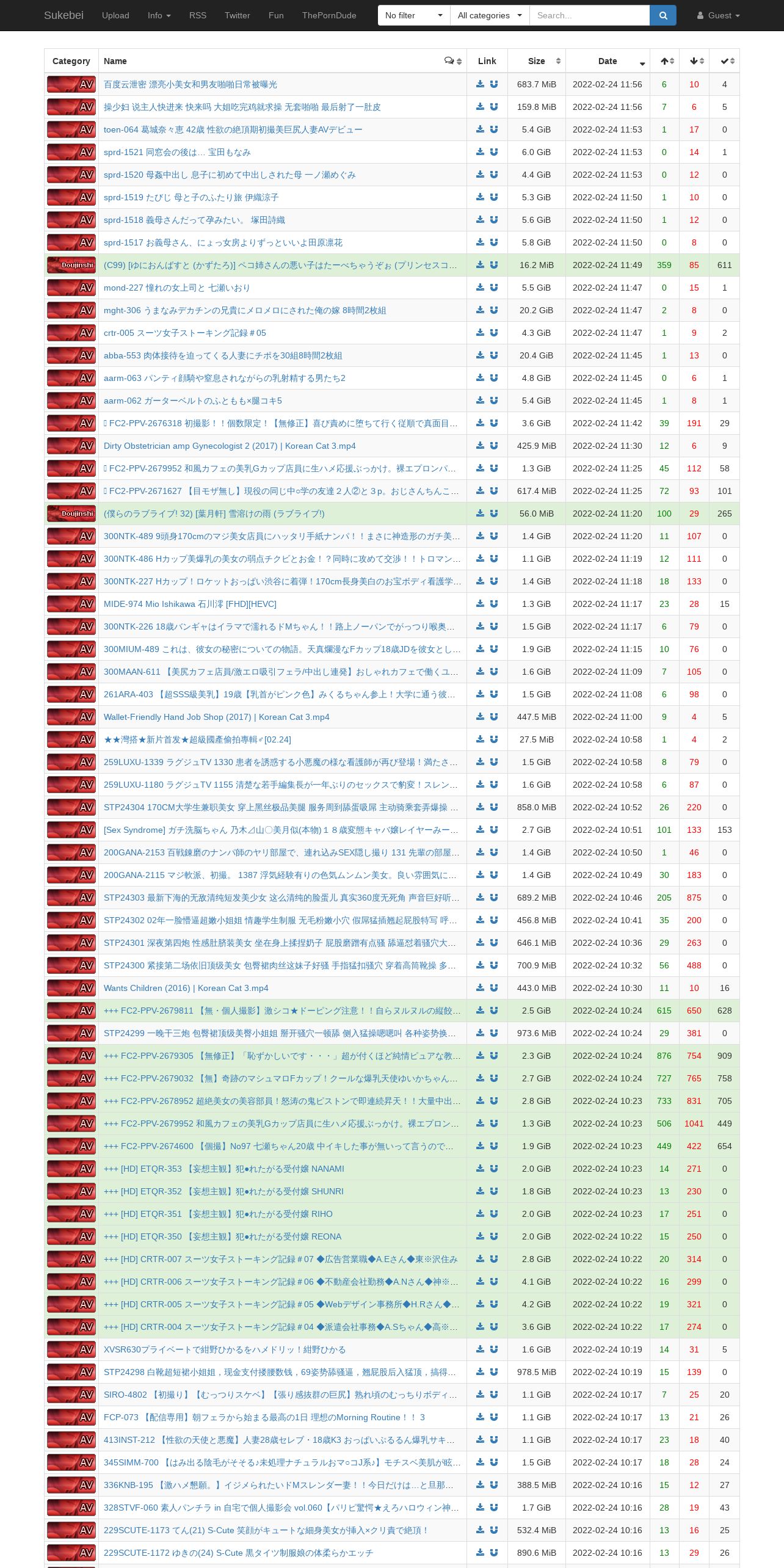The height and width of the screenshot is (1568, 784).
Task: Download torrent file for crtr-005 row
Action: coord(481,333)
